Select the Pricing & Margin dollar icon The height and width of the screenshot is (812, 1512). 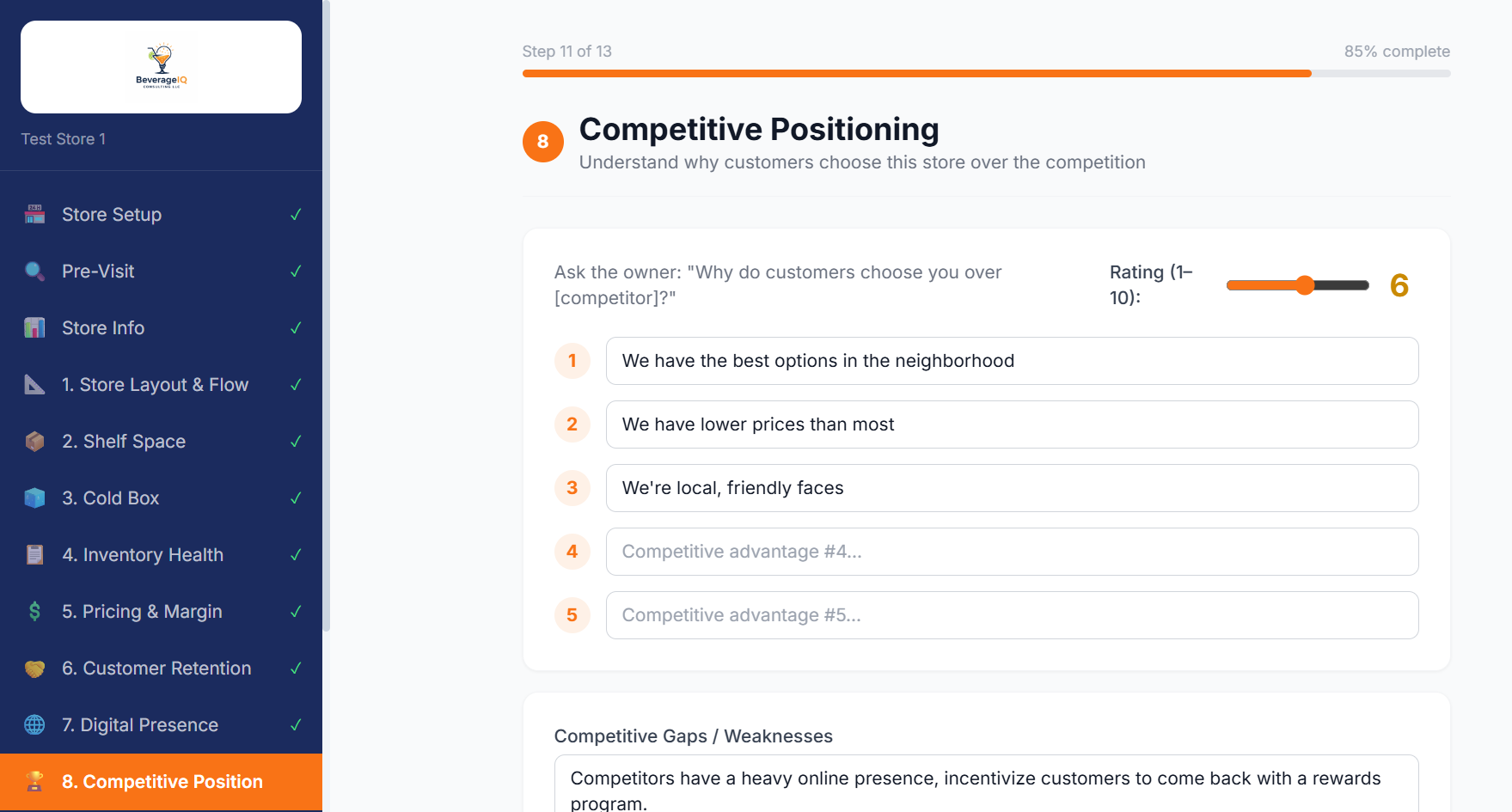coord(34,611)
